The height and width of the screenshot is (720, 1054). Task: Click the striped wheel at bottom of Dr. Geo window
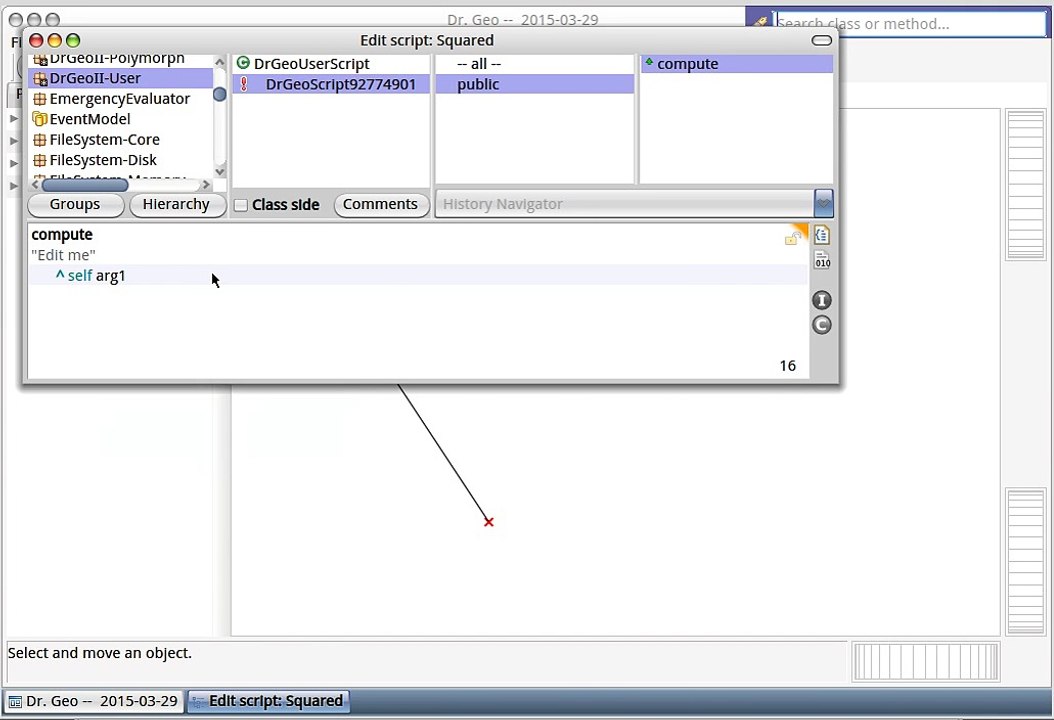pyautogui.click(x=926, y=662)
